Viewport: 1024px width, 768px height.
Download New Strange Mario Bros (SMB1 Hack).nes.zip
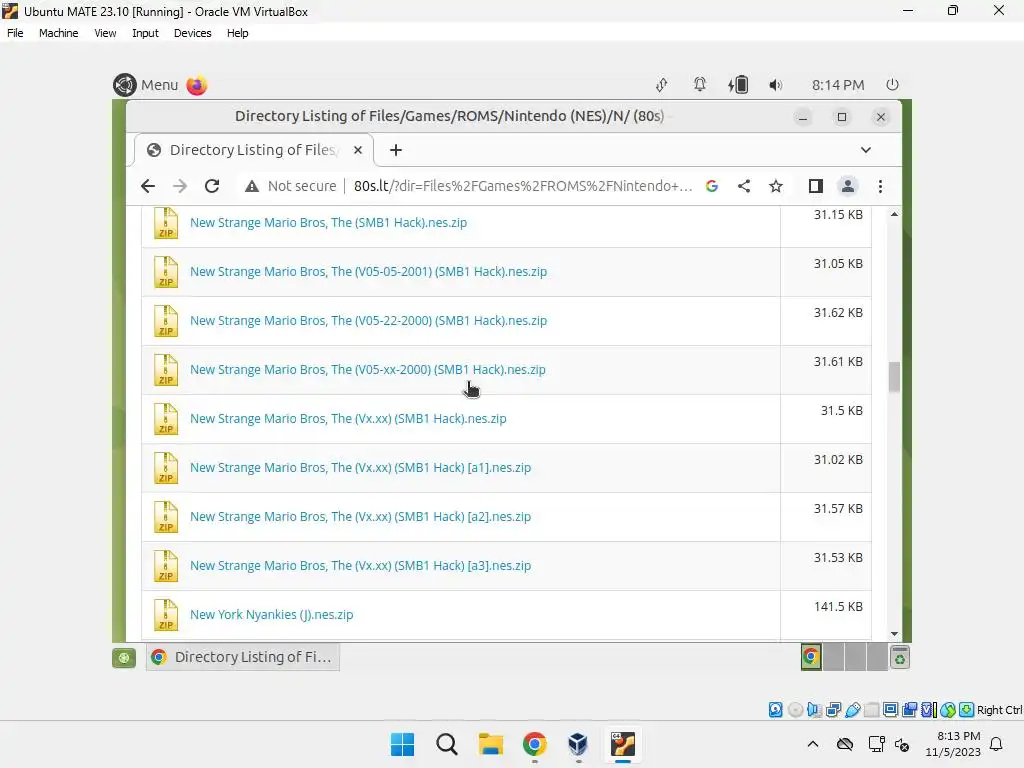pyautogui.click(x=328, y=223)
